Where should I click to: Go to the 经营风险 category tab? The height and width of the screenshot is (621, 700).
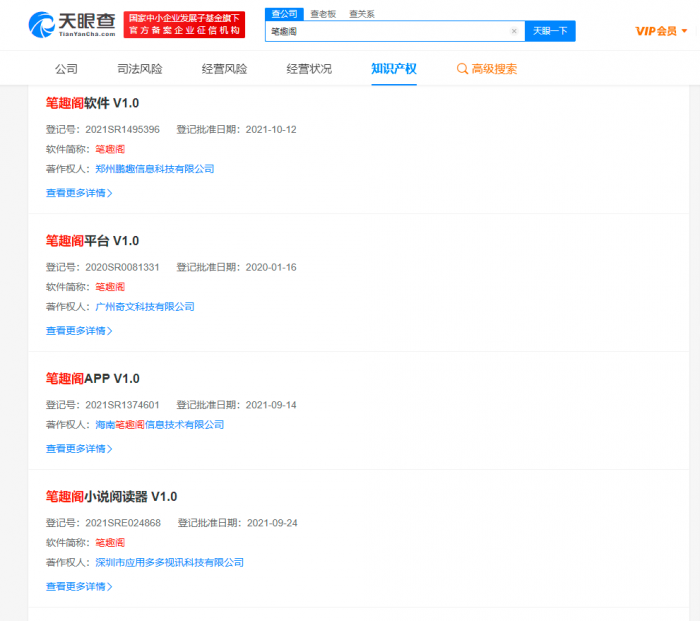point(224,69)
